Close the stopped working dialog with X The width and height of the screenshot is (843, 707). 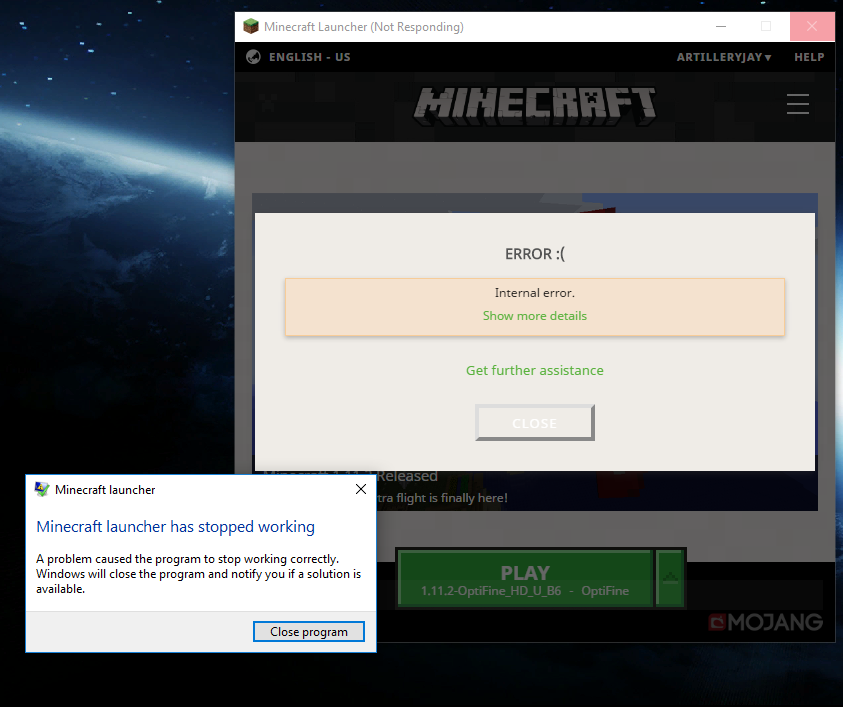point(361,489)
